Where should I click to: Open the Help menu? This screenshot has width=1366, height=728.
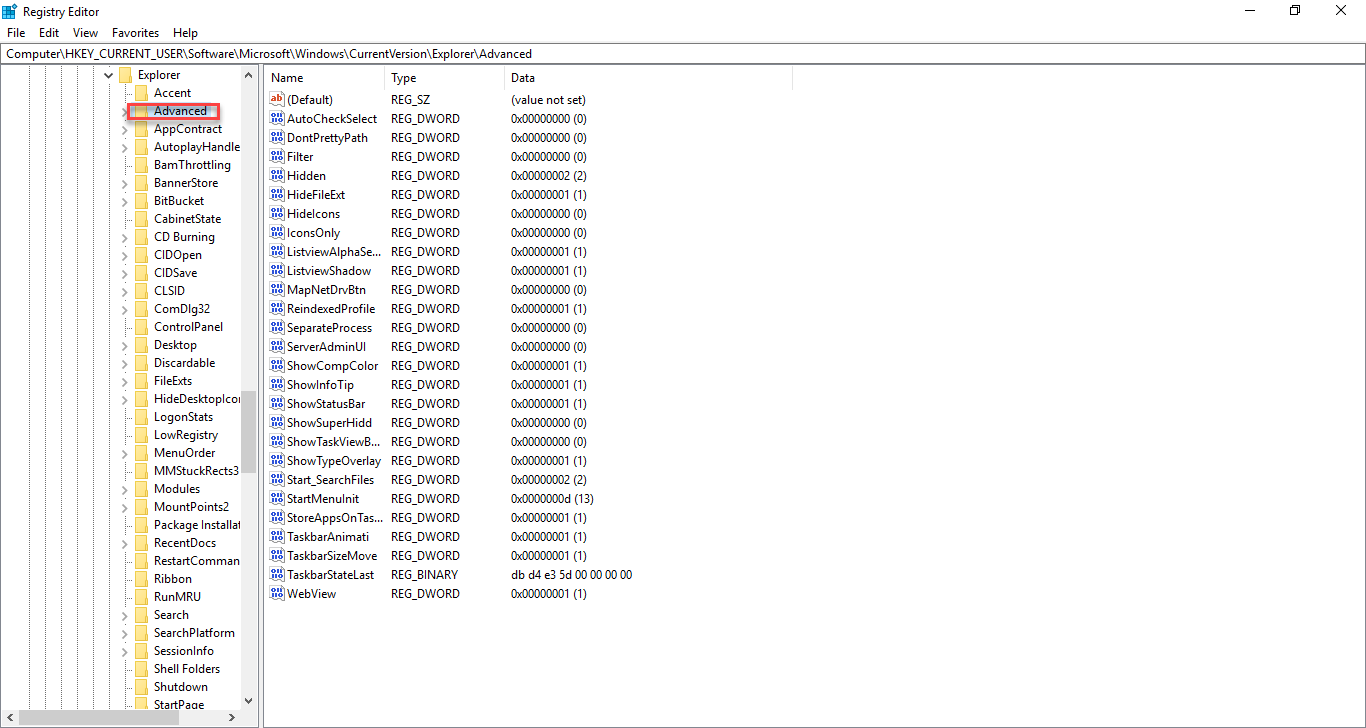pyautogui.click(x=185, y=33)
